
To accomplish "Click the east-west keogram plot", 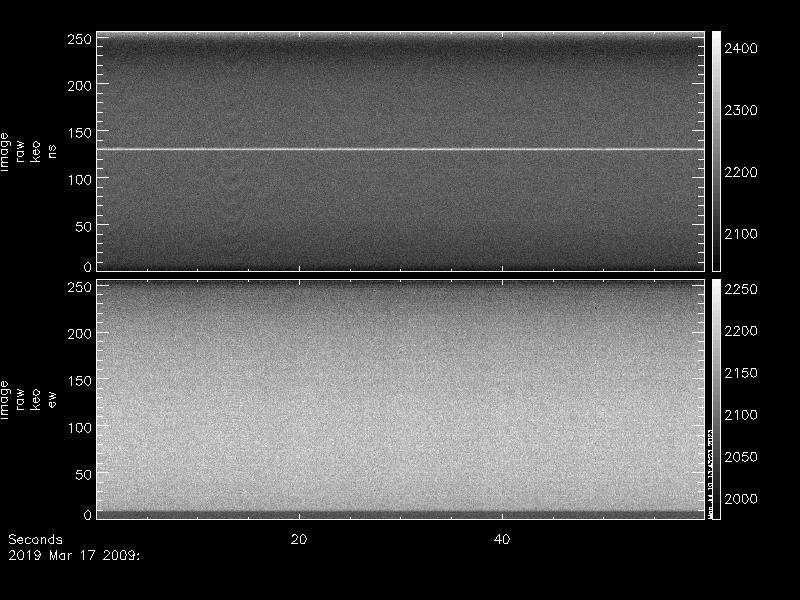I will point(401,399).
